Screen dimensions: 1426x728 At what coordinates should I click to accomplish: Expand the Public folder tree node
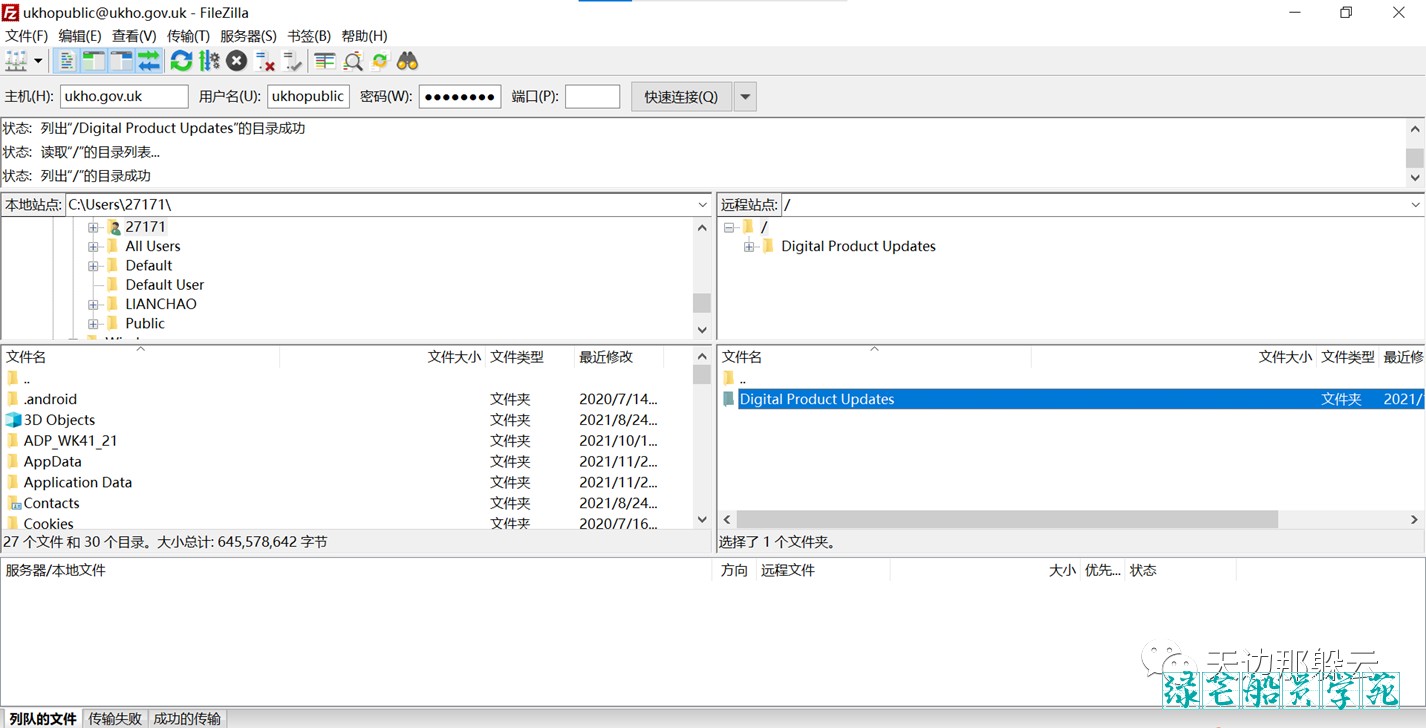[x=93, y=323]
